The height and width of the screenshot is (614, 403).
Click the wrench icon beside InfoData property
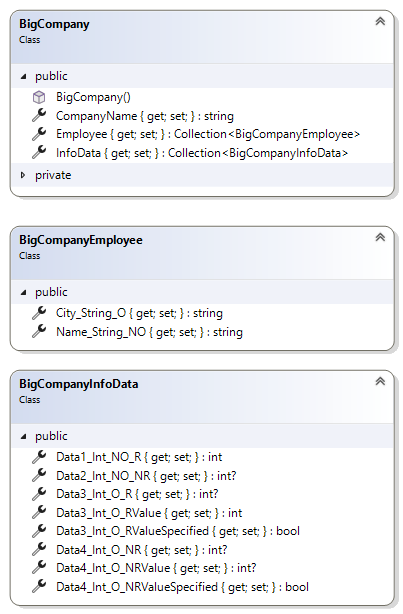click(39, 152)
